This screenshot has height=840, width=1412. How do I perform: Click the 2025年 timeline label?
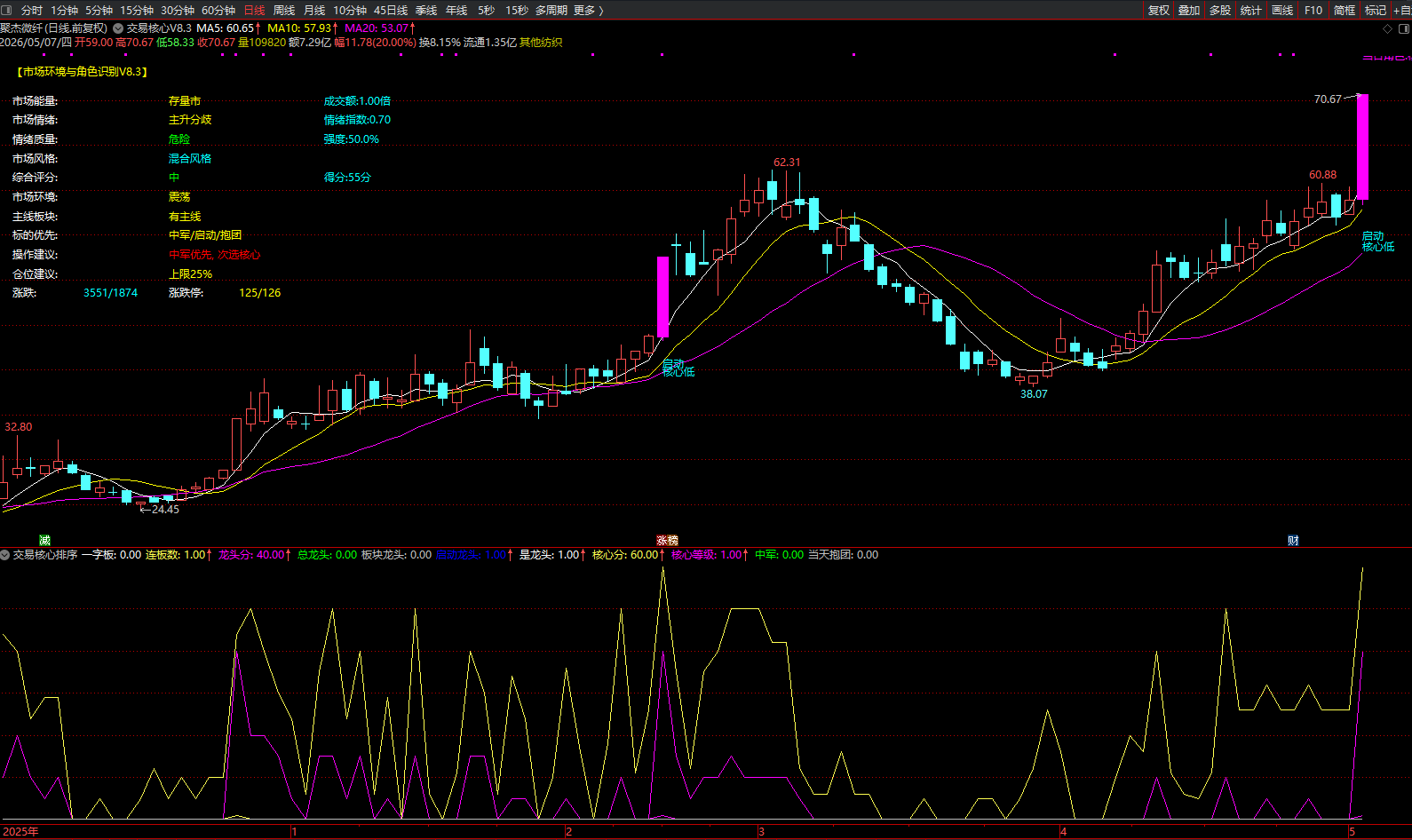[x=21, y=832]
